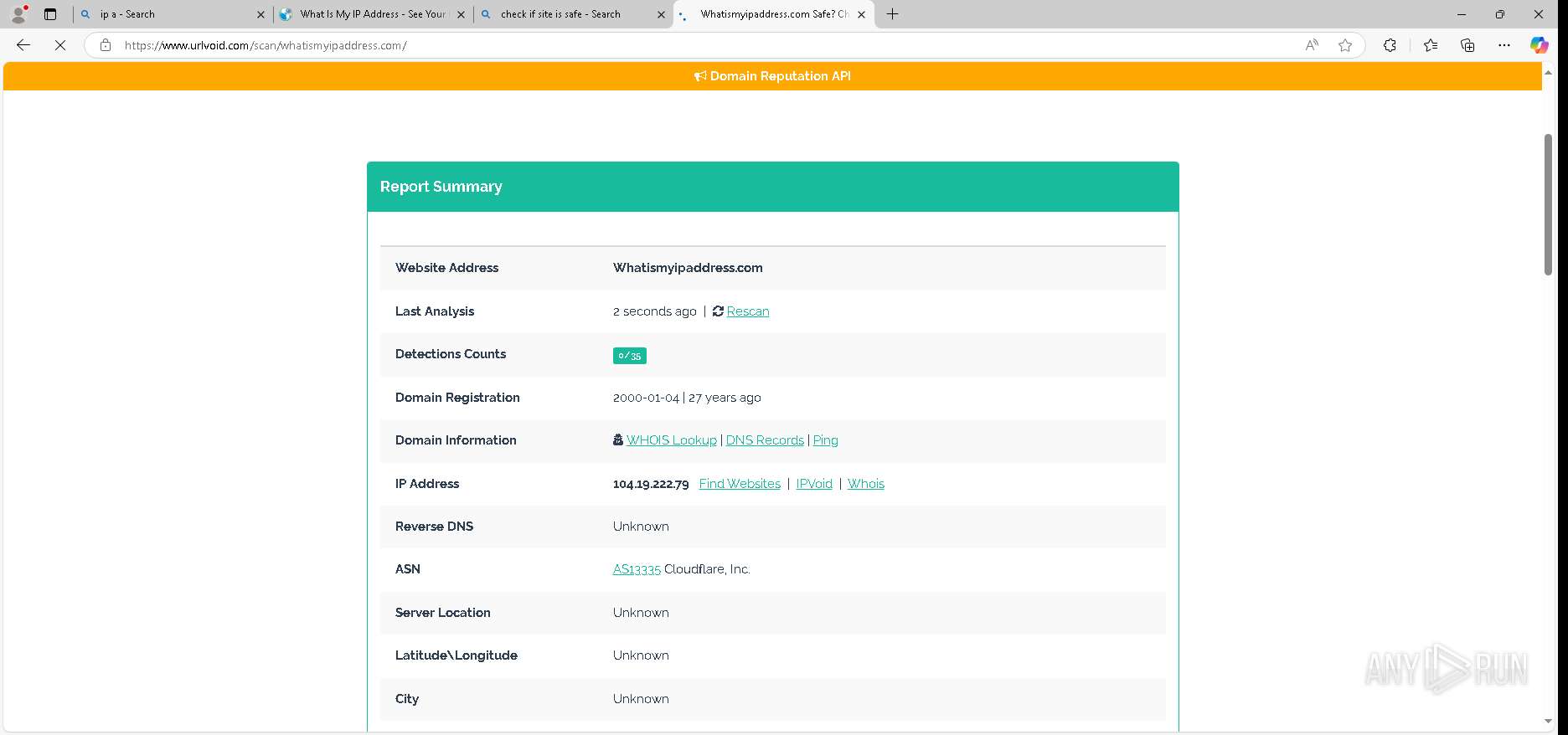
Task: Open Ping link
Action: [x=825, y=440]
